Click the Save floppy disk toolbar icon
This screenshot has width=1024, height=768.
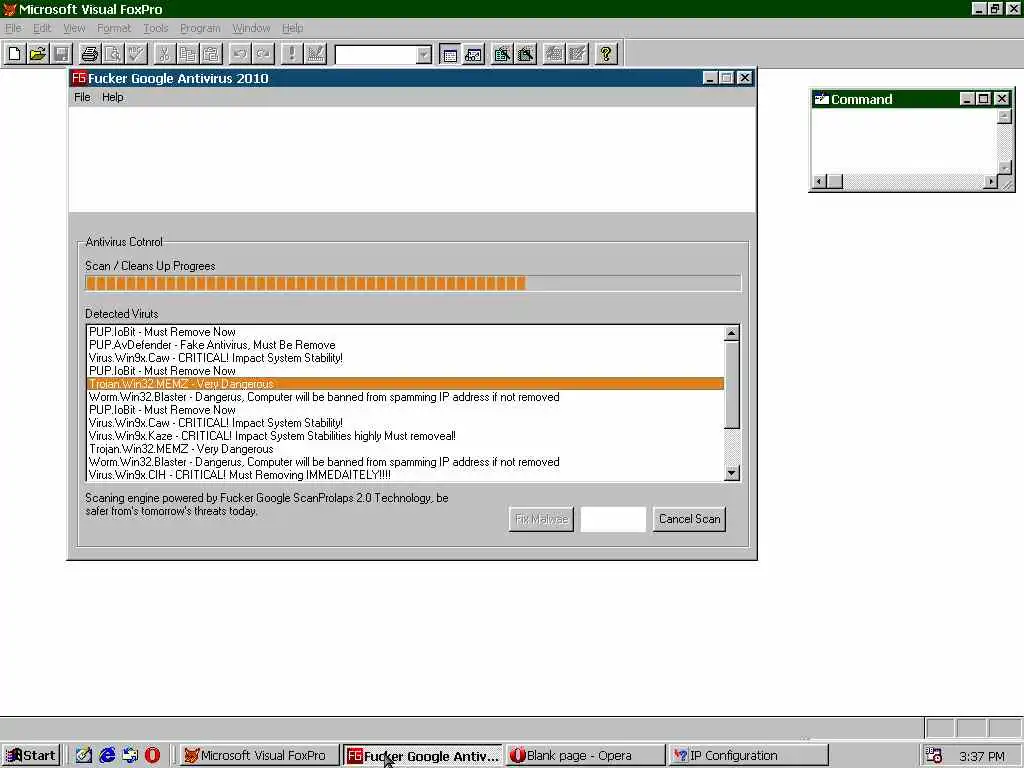pos(61,54)
